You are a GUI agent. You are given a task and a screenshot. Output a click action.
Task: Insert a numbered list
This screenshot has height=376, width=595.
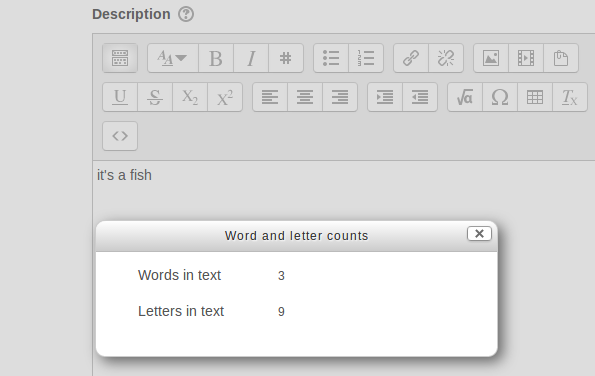[x=366, y=58]
